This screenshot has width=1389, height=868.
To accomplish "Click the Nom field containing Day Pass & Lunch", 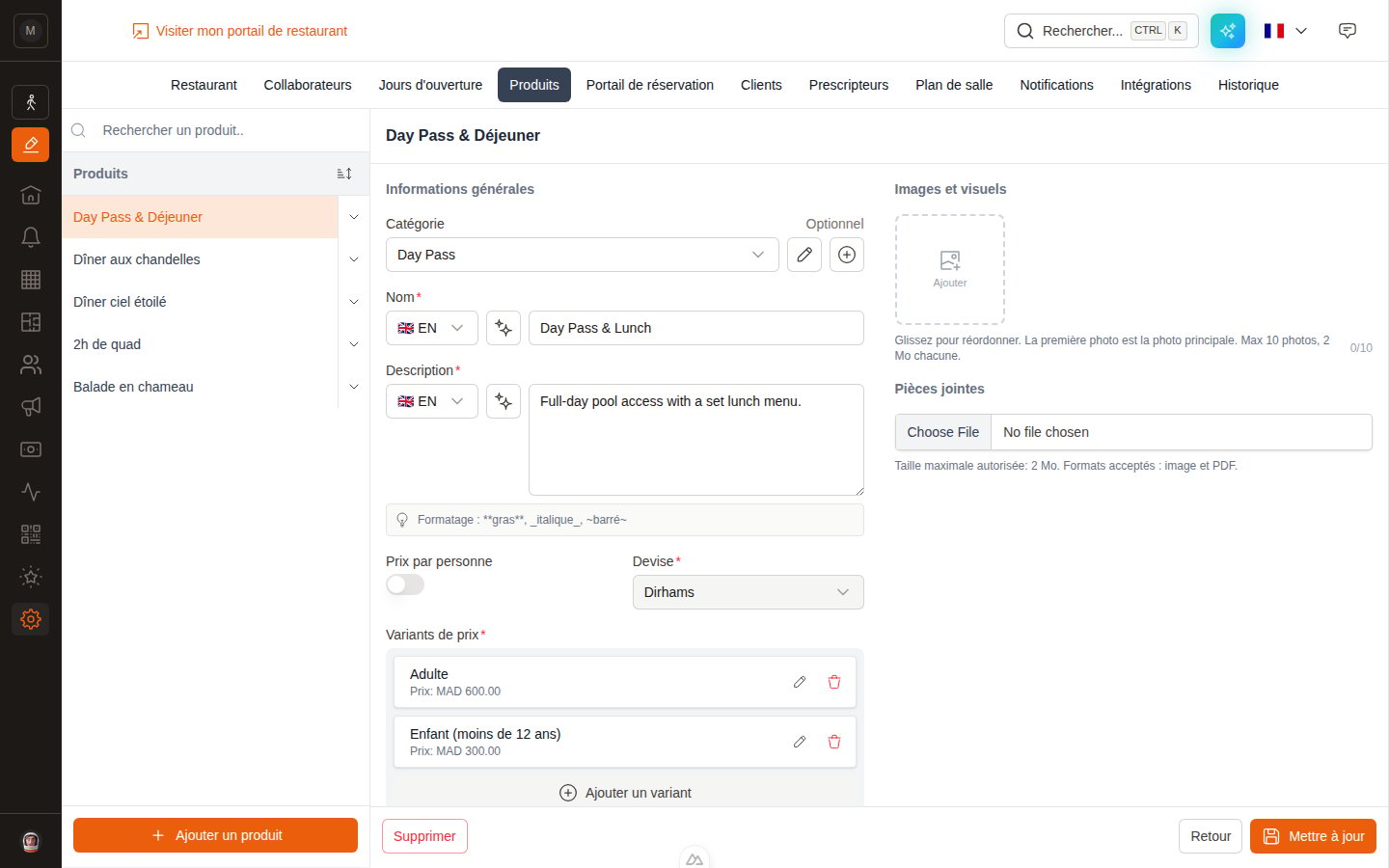I will pyautogui.click(x=696, y=328).
